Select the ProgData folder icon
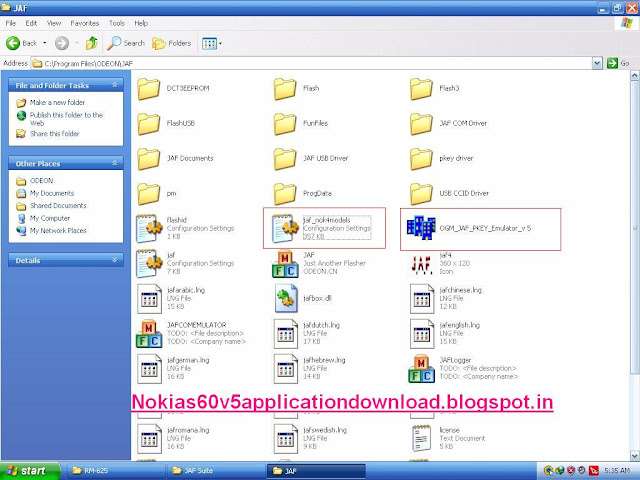This screenshot has width=640, height=480. point(284,194)
